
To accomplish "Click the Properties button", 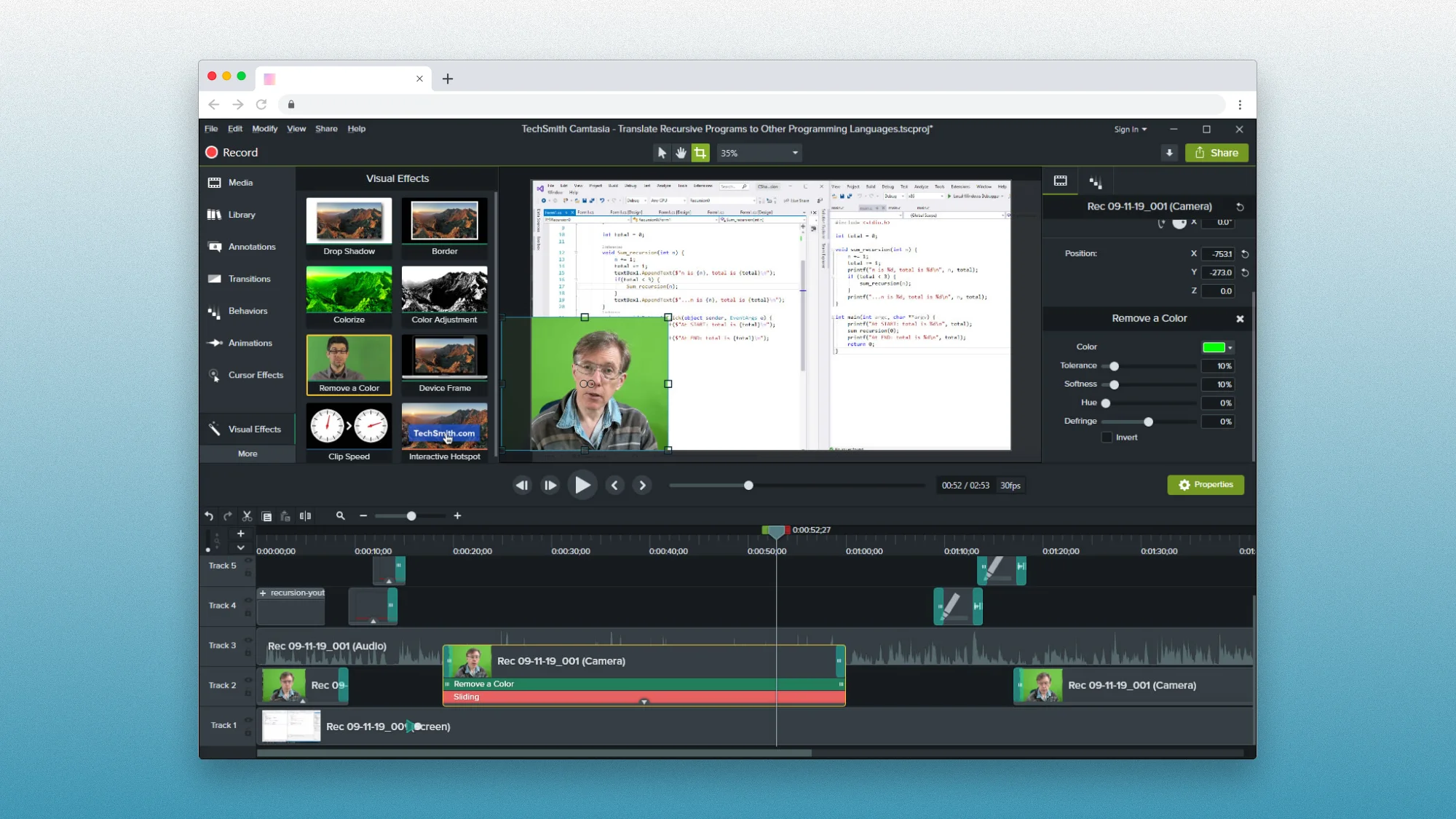I will (x=1205, y=485).
